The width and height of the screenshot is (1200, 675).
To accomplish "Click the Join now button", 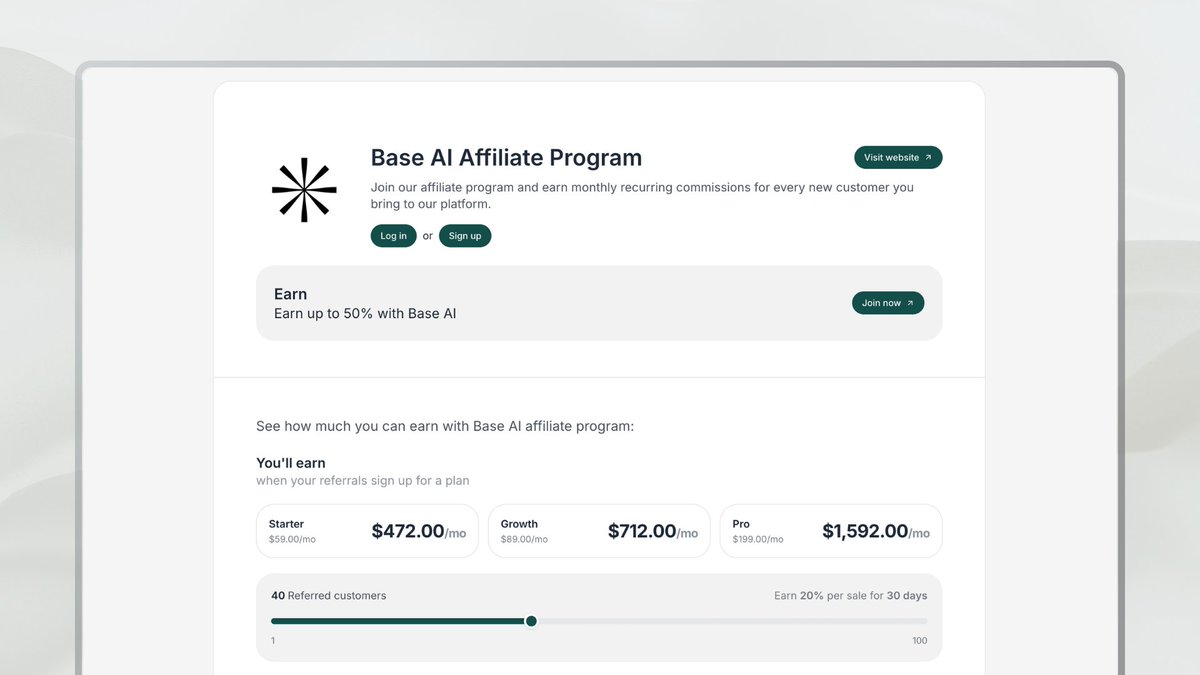I will pyautogui.click(x=888, y=303).
